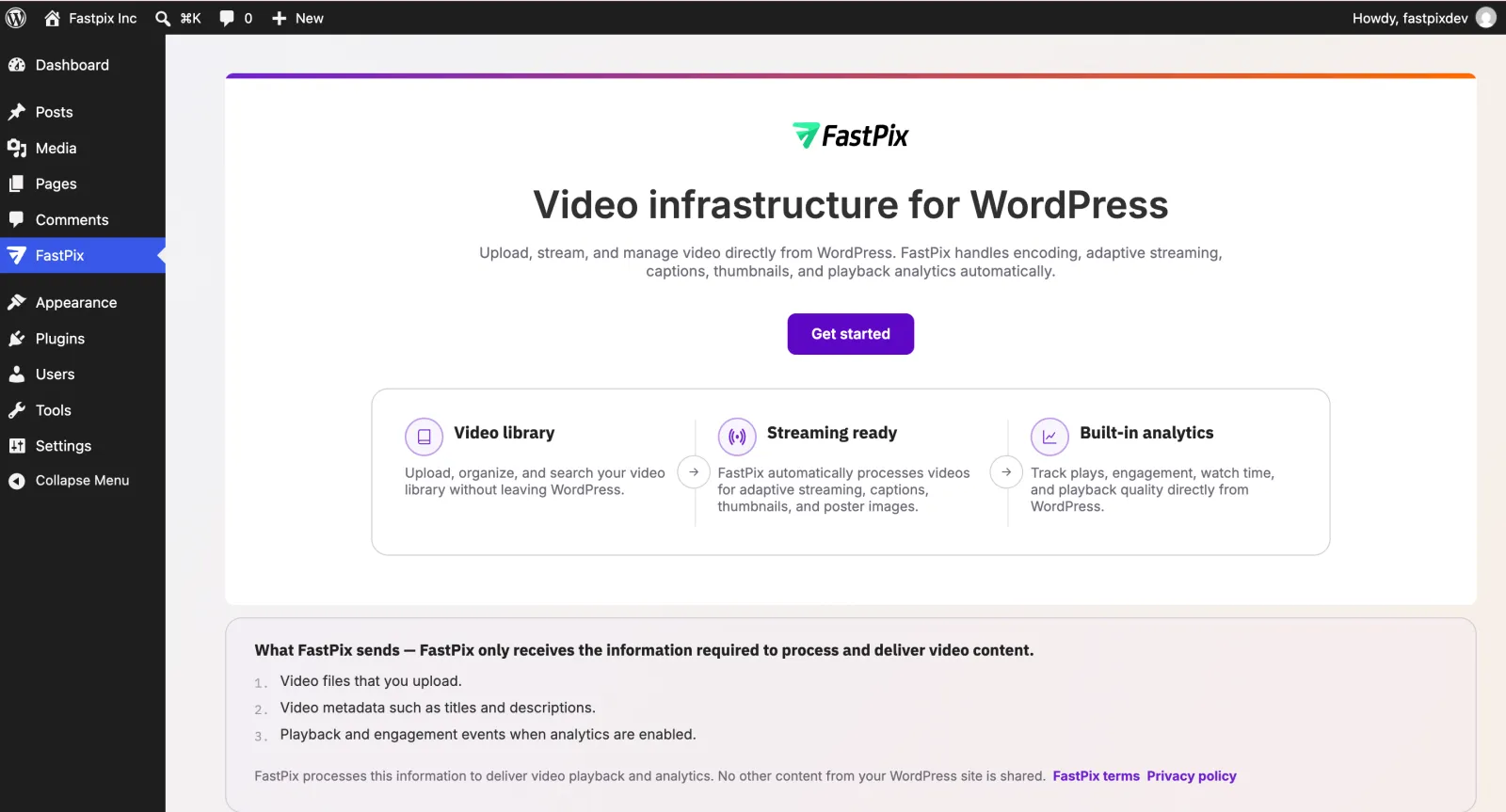Select Pages in the admin sidebar
This screenshot has width=1506, height=812.
point(83,183)
